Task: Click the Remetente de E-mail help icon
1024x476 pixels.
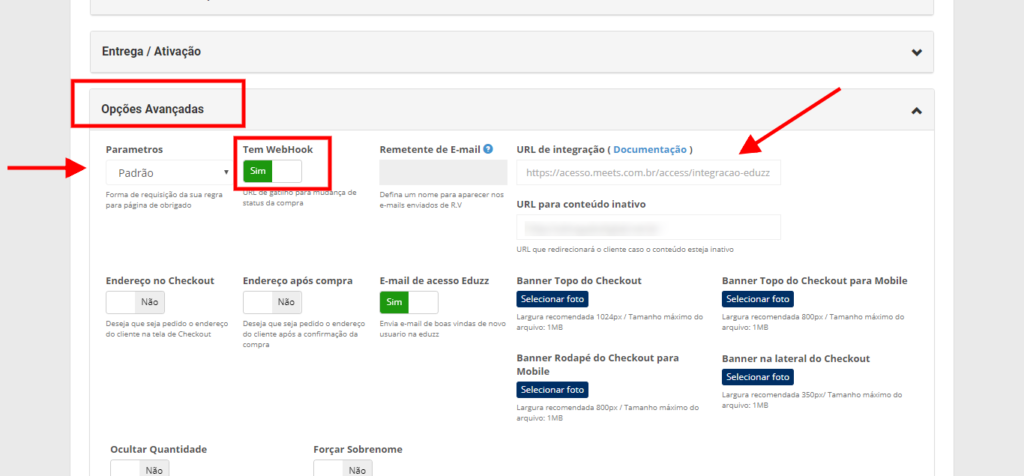Action: (488, 149)
